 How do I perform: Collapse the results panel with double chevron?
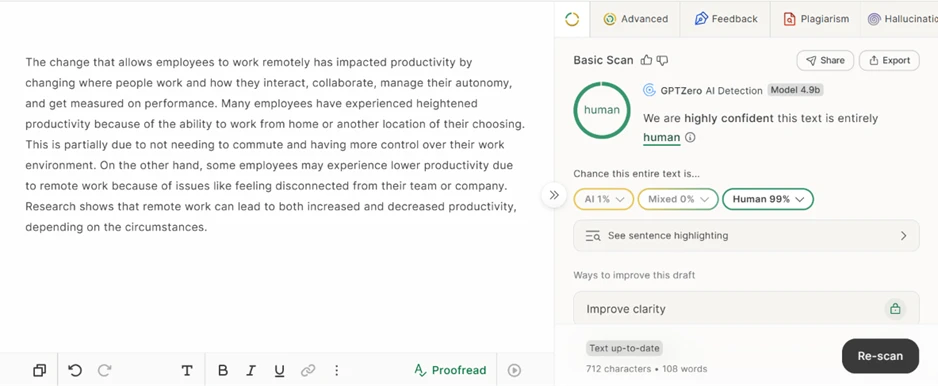pos(554,195)
